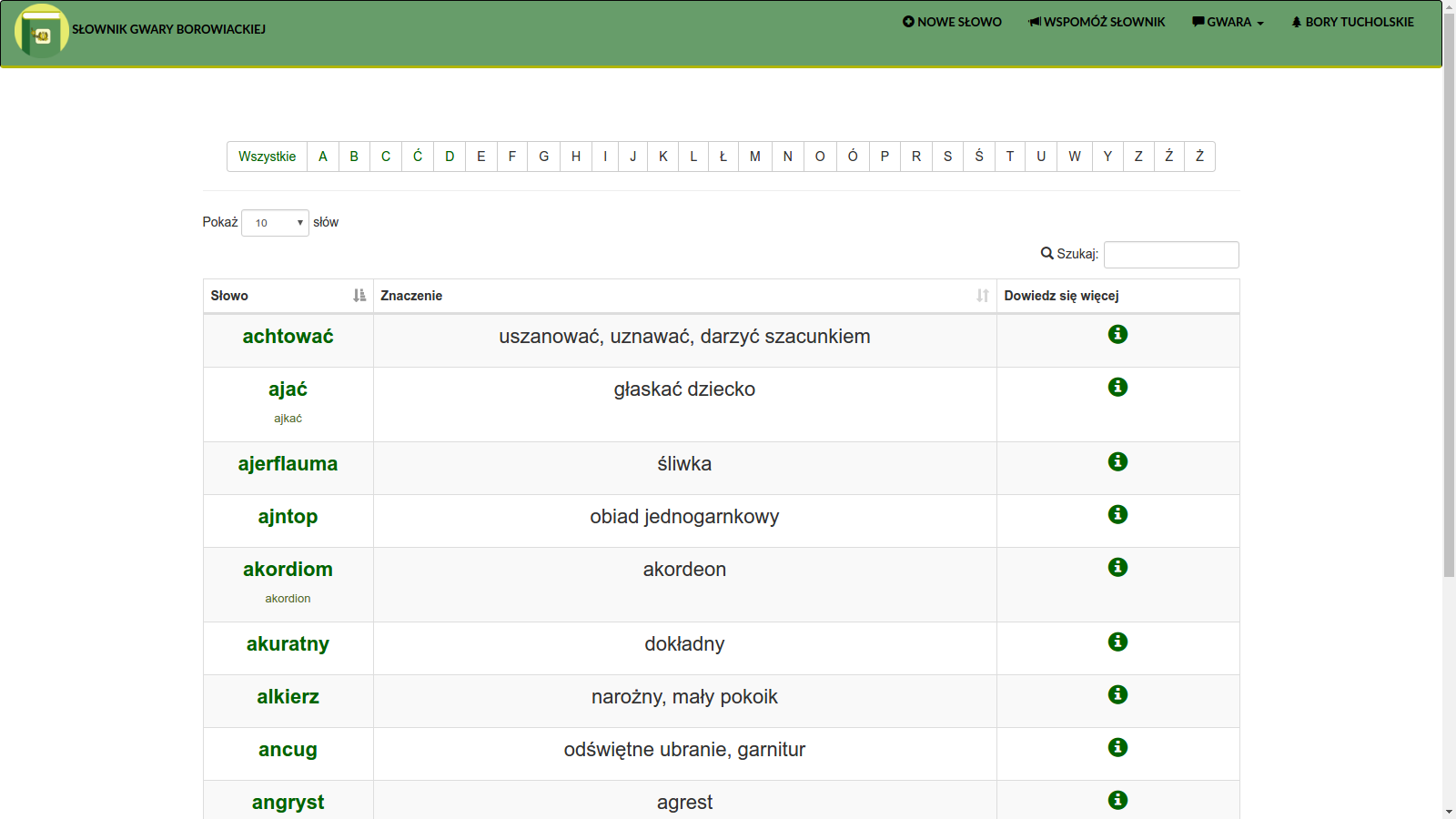
Task: Open the words-per-page dropdown
Action: (275, 223)
